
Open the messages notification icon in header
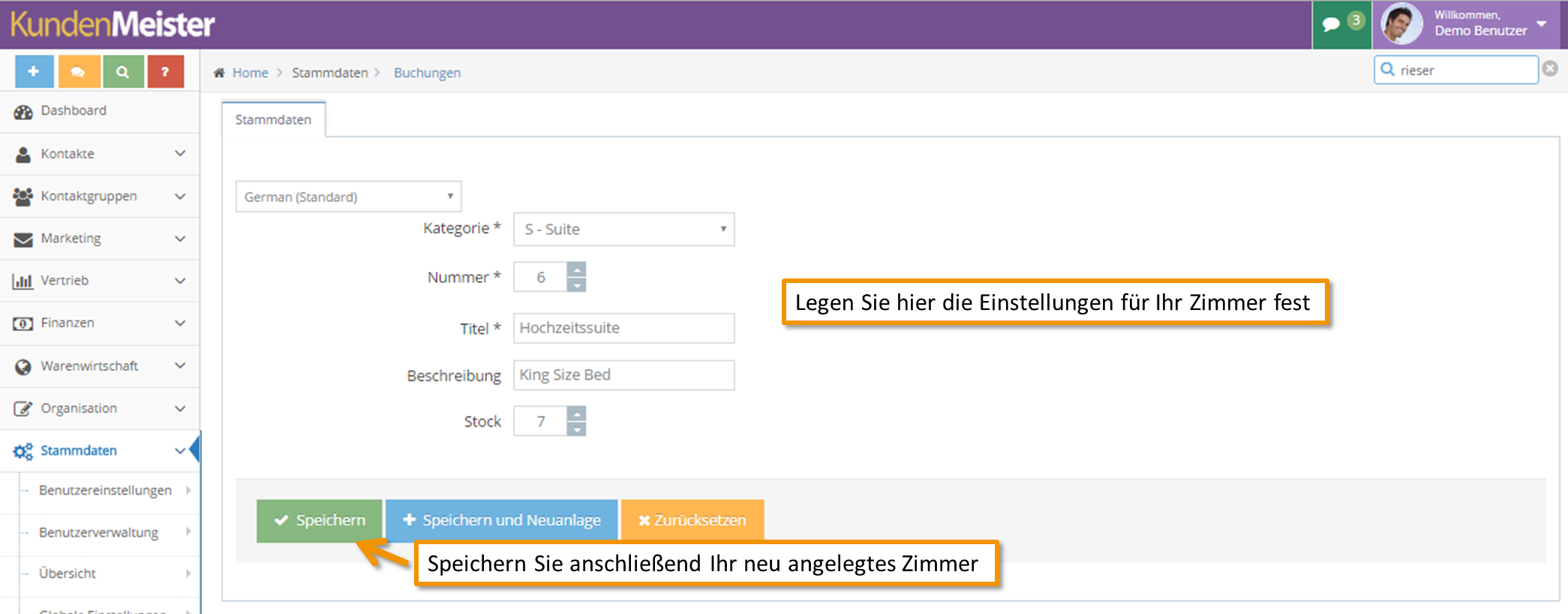1332,25
